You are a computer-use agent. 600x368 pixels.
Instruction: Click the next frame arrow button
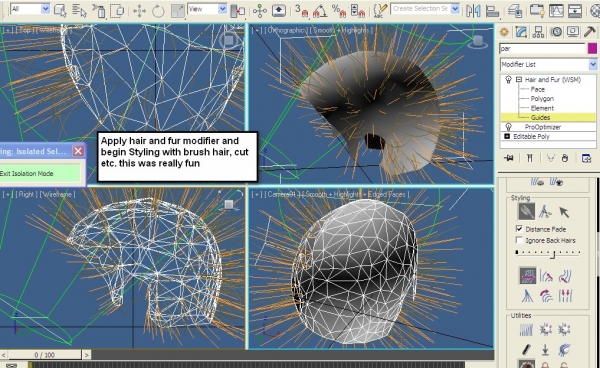86,355
